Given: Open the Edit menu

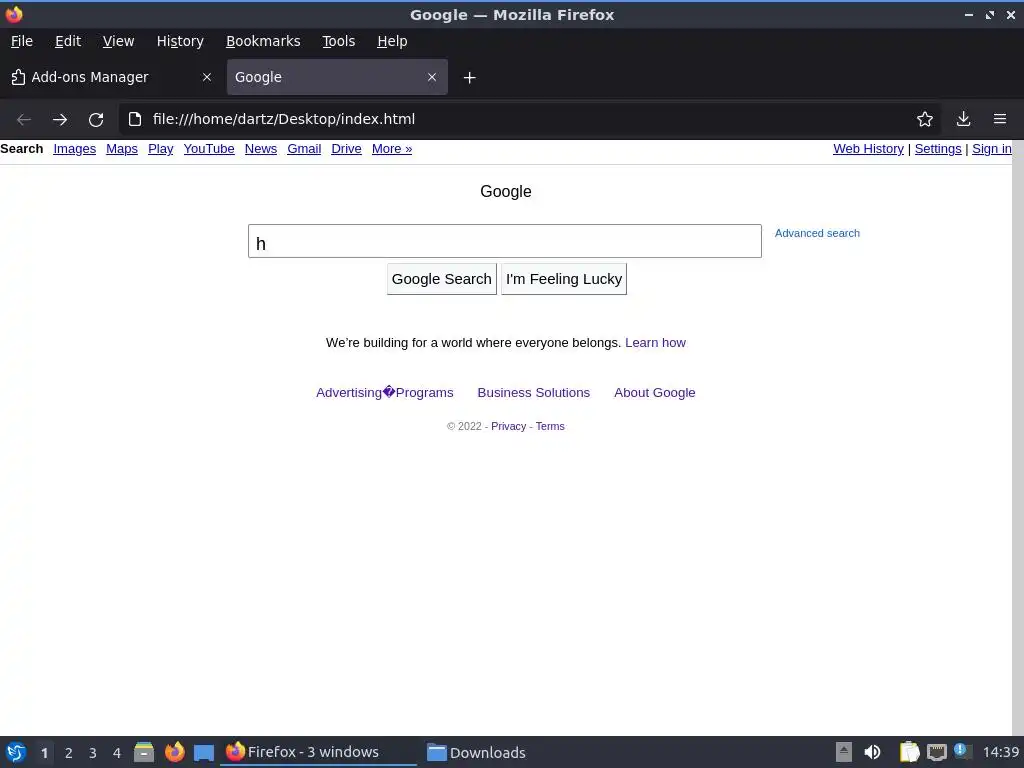Looking at the screenshot, I should pyautogui.click(x=68, y=41).
